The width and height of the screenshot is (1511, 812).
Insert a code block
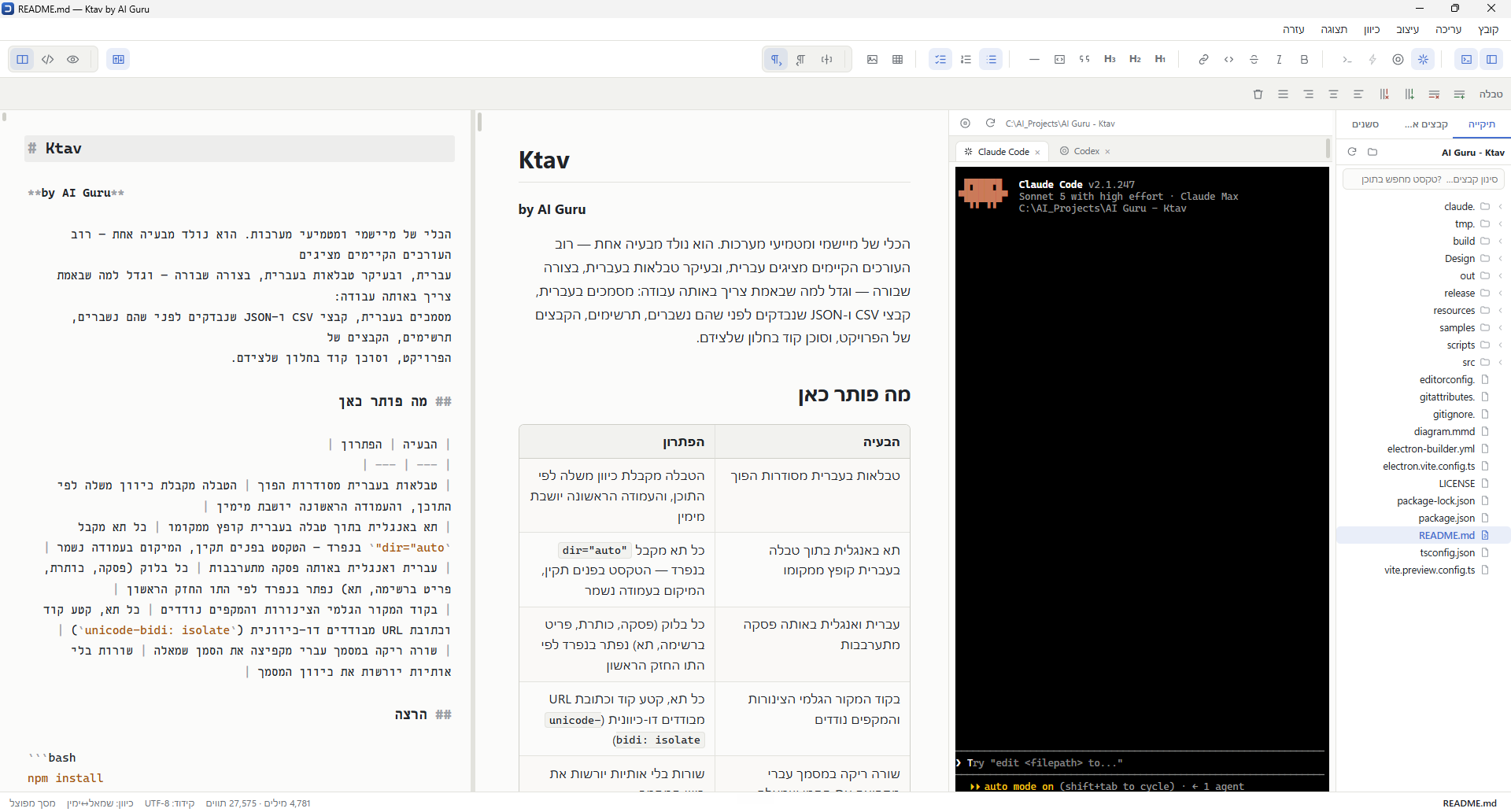coord(1059,59)
